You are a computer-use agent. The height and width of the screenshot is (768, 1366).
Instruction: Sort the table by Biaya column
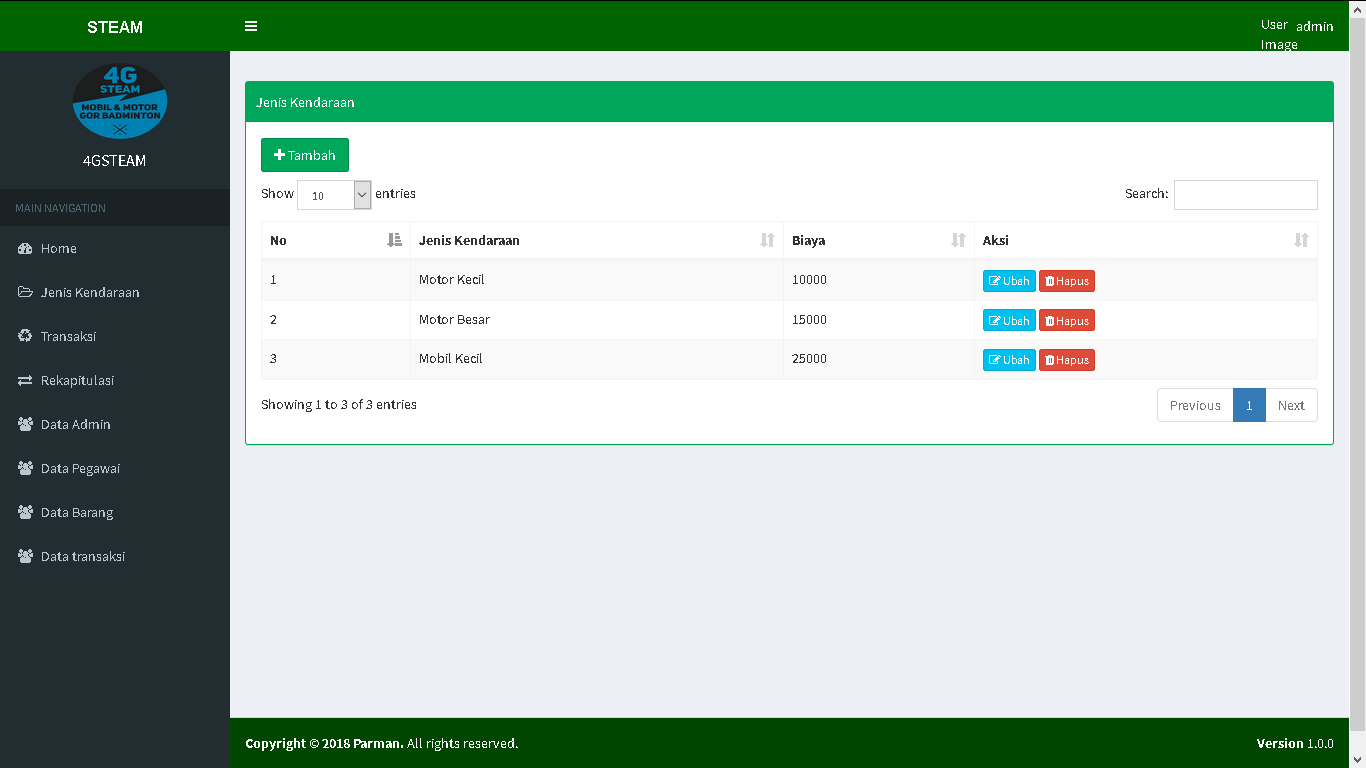click(x=878, y=240)
